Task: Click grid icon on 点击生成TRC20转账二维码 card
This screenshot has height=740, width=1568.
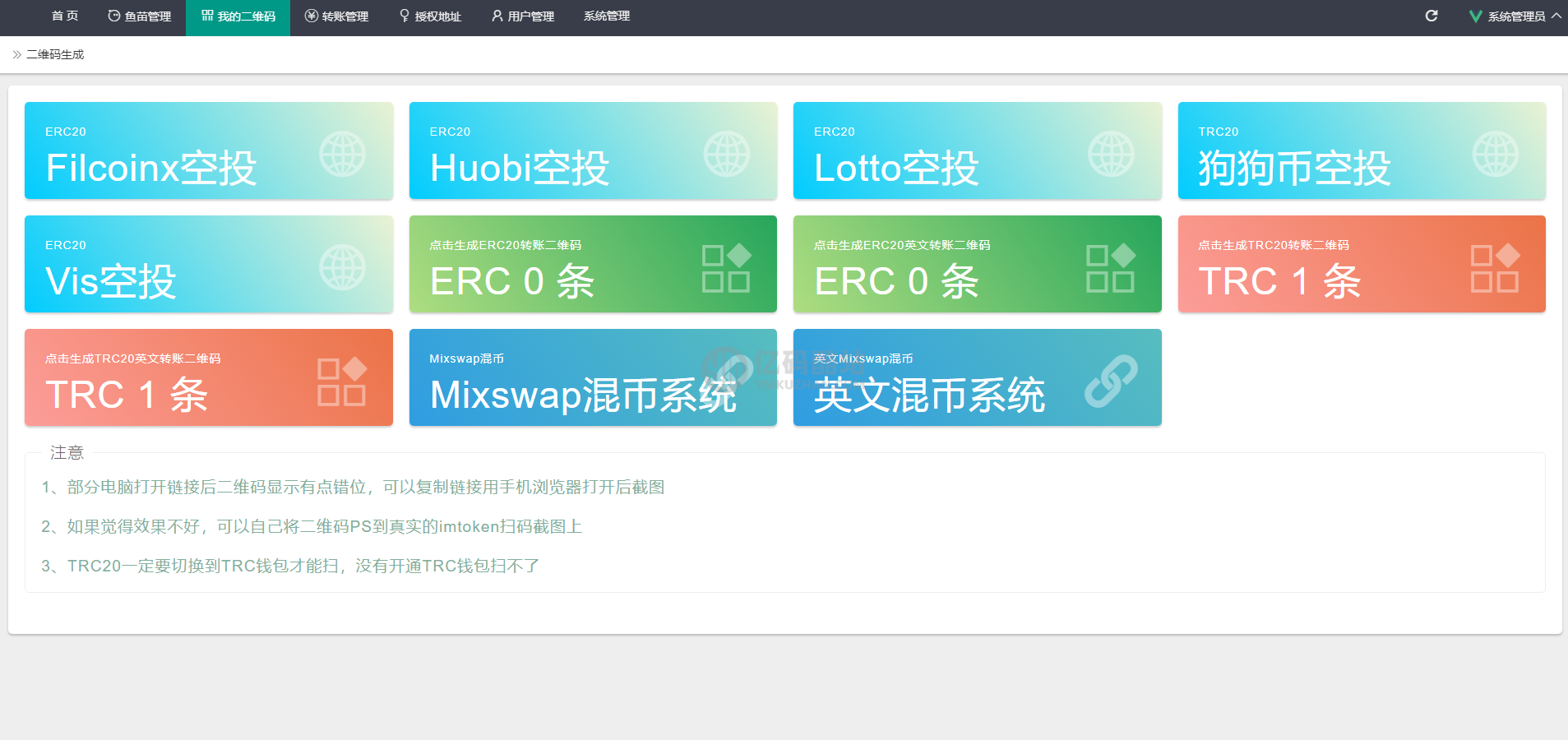Action: pyautogui.click(x=1495, y=268)
